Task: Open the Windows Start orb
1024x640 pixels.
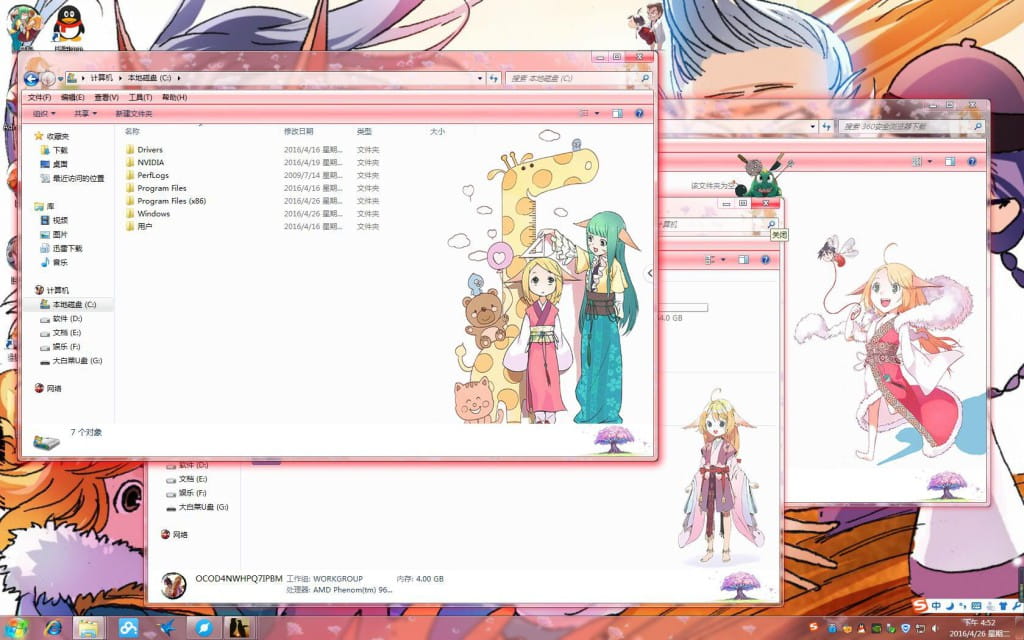Action: (17, 628)
